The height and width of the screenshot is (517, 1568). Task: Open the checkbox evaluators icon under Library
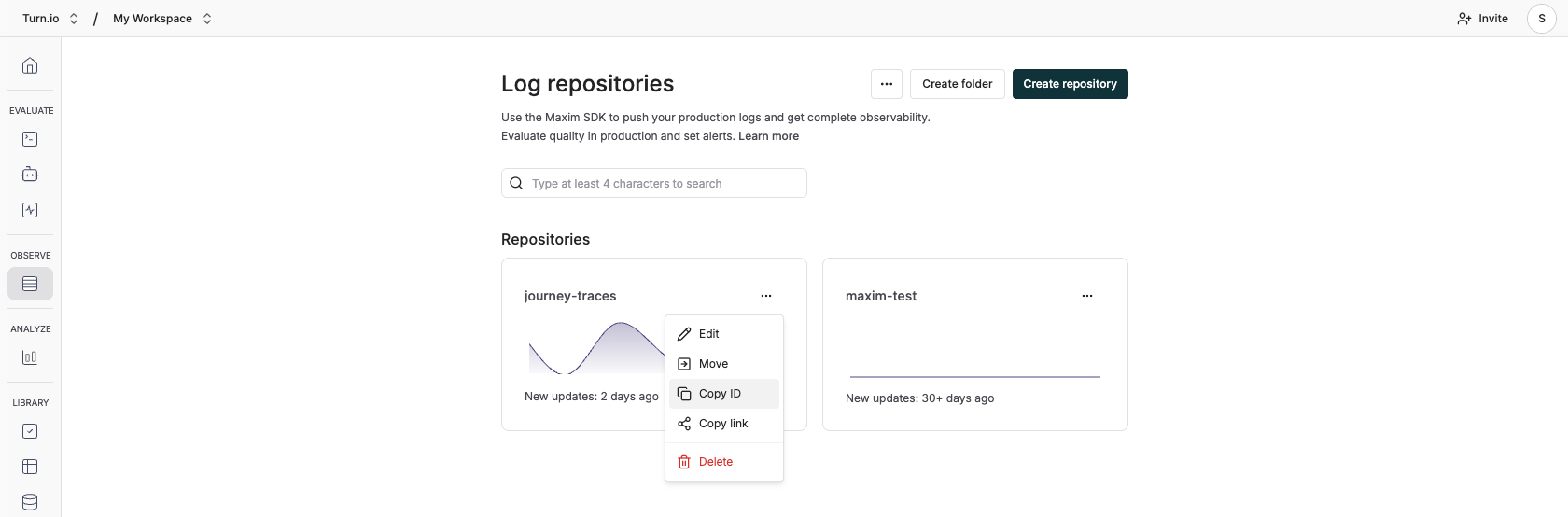(x=30, y=431)
